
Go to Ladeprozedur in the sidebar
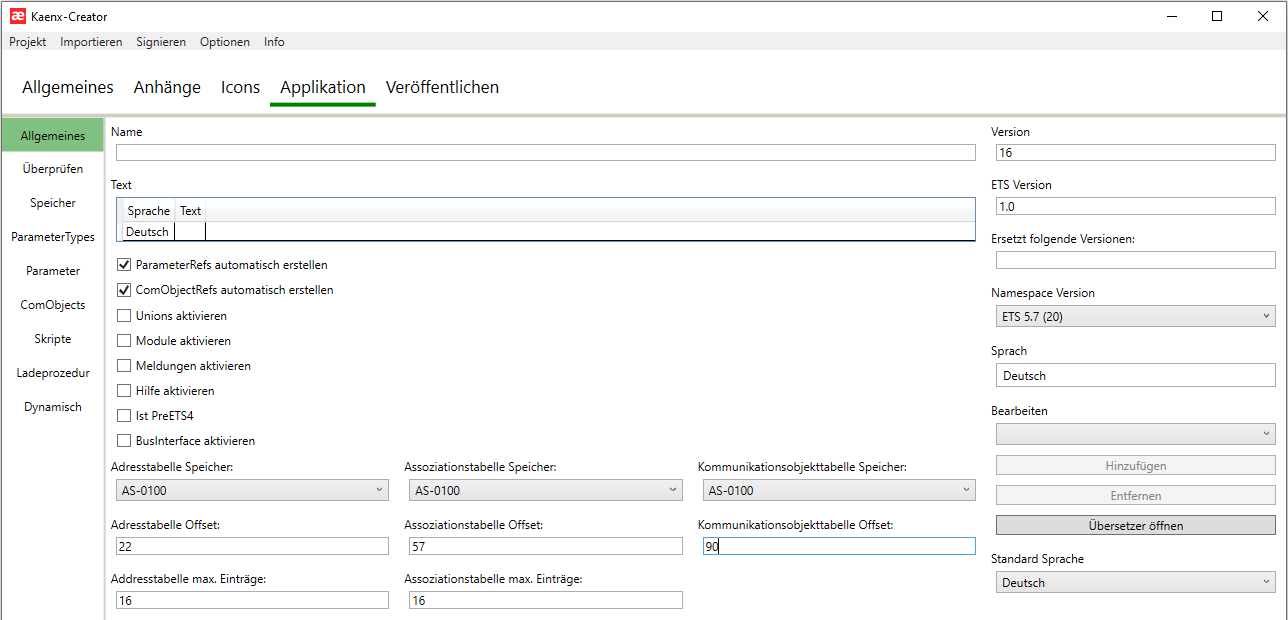(x=53, y=373)
